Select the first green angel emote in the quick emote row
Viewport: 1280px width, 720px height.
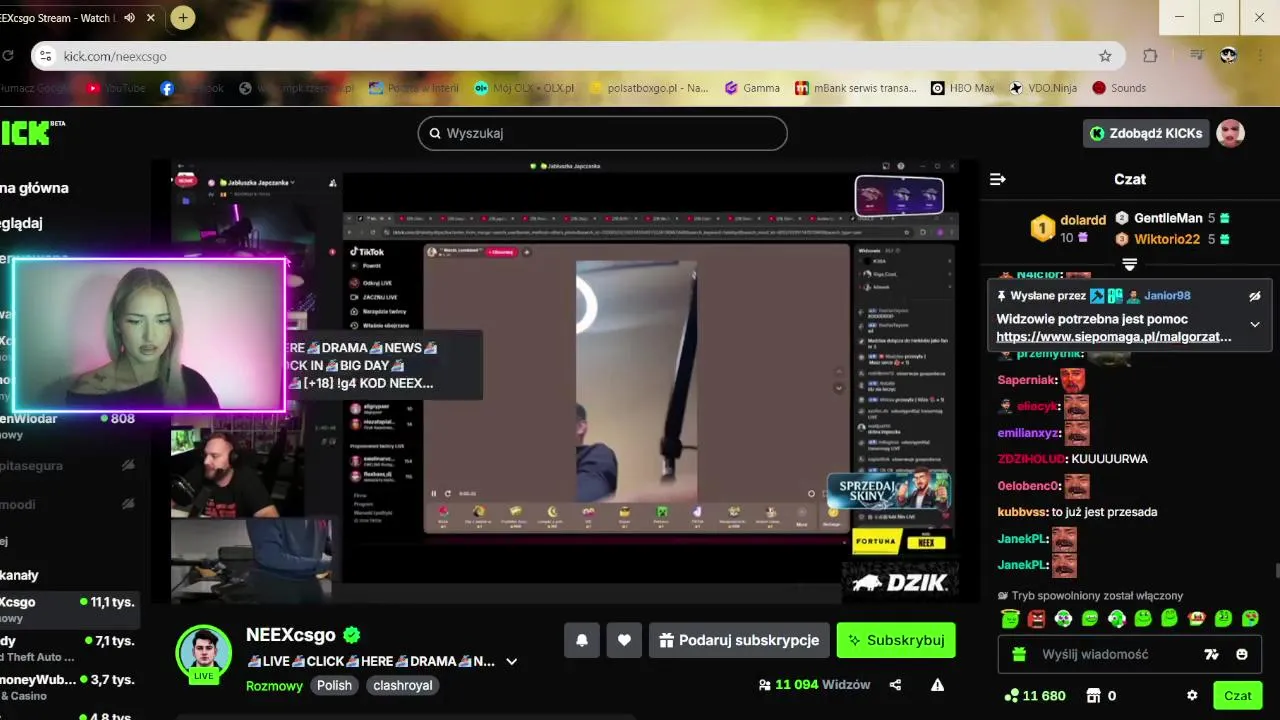[x=1010, y=619]
